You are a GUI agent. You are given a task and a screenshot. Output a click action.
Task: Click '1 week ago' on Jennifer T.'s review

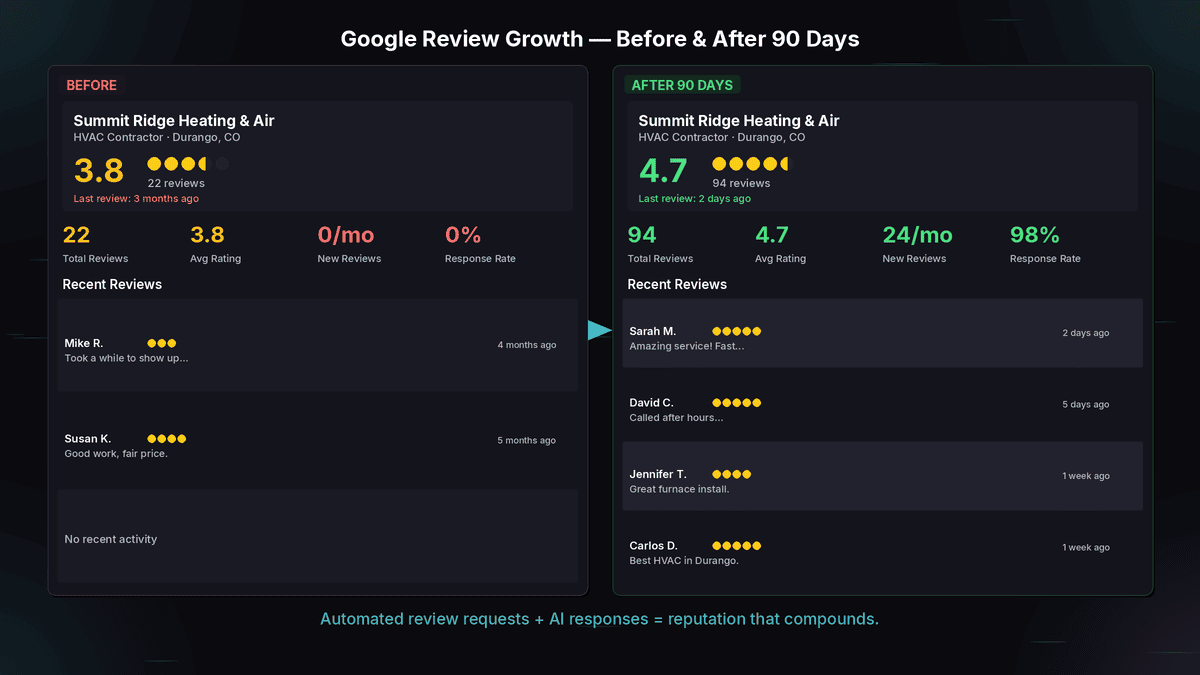click(x=1086, y=476)
